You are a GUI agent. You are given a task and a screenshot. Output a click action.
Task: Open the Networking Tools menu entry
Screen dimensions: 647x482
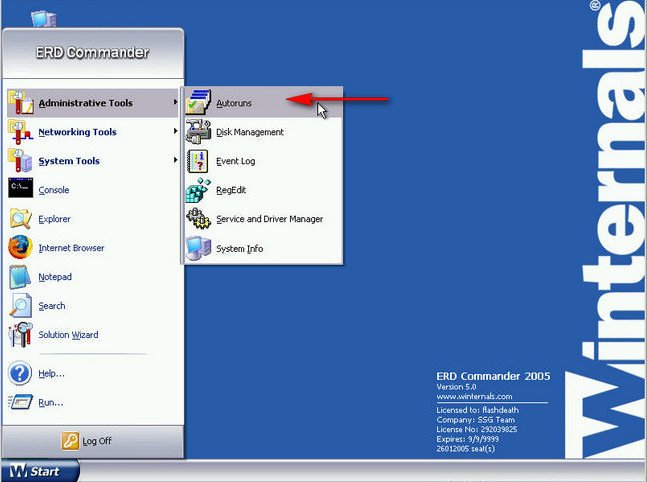click(x=93, y=132)
